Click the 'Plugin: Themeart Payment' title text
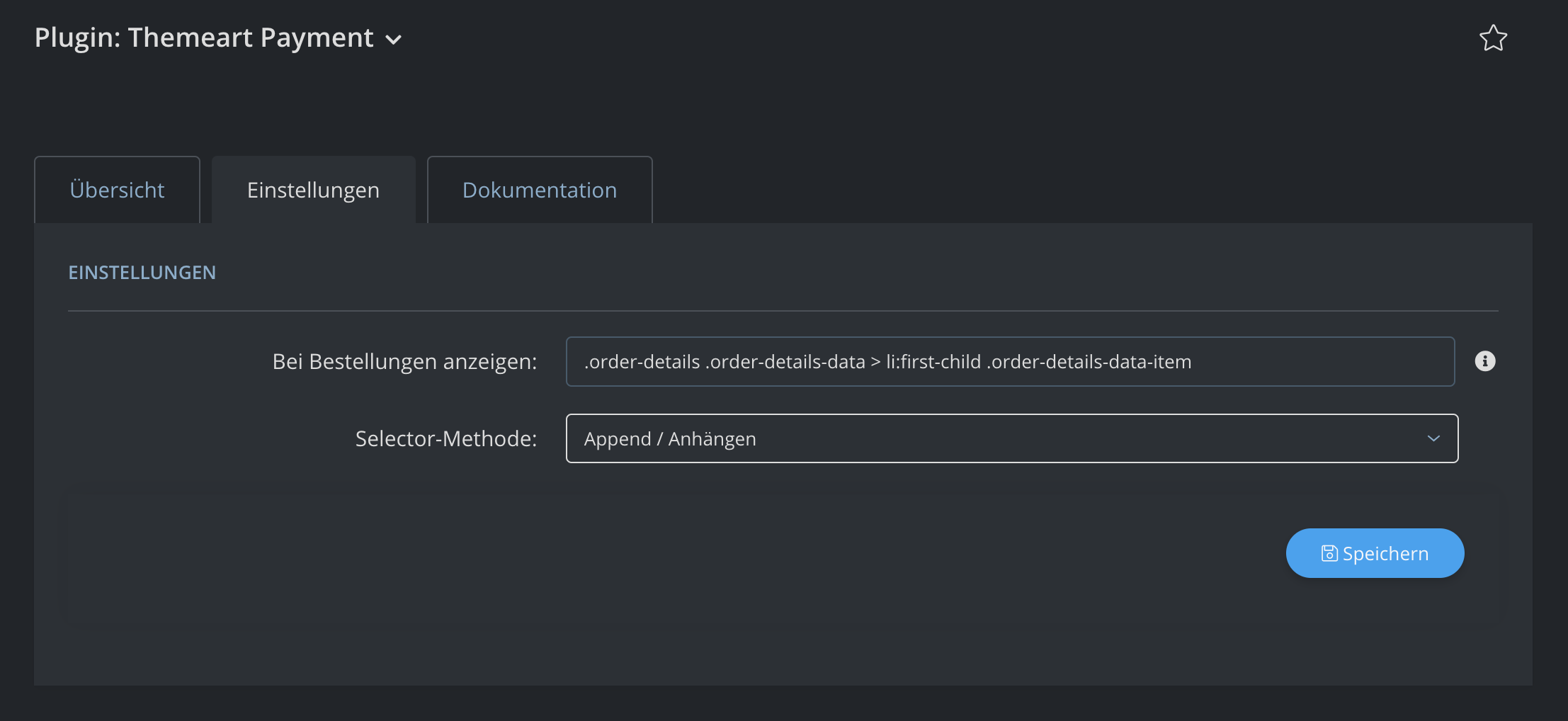1568x721 pixels. (x=204, y=38)
